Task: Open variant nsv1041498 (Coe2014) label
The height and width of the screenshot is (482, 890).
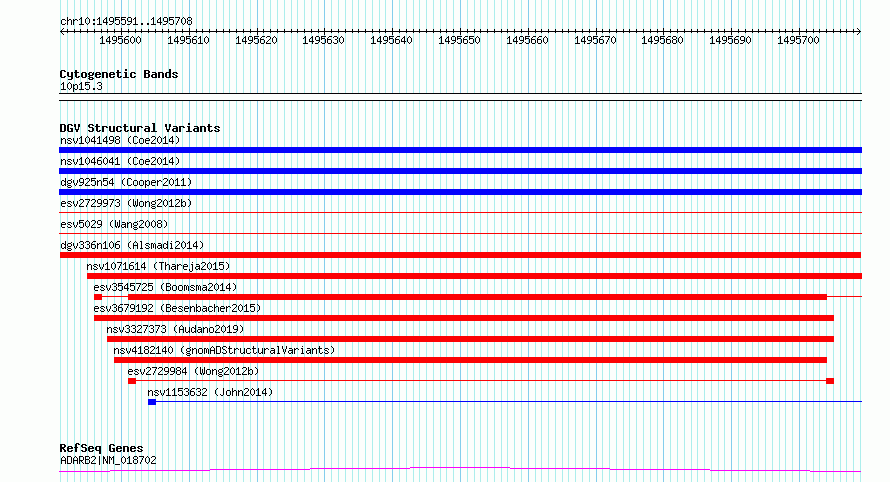Action: pyautogui.click(x=120, y=140)
